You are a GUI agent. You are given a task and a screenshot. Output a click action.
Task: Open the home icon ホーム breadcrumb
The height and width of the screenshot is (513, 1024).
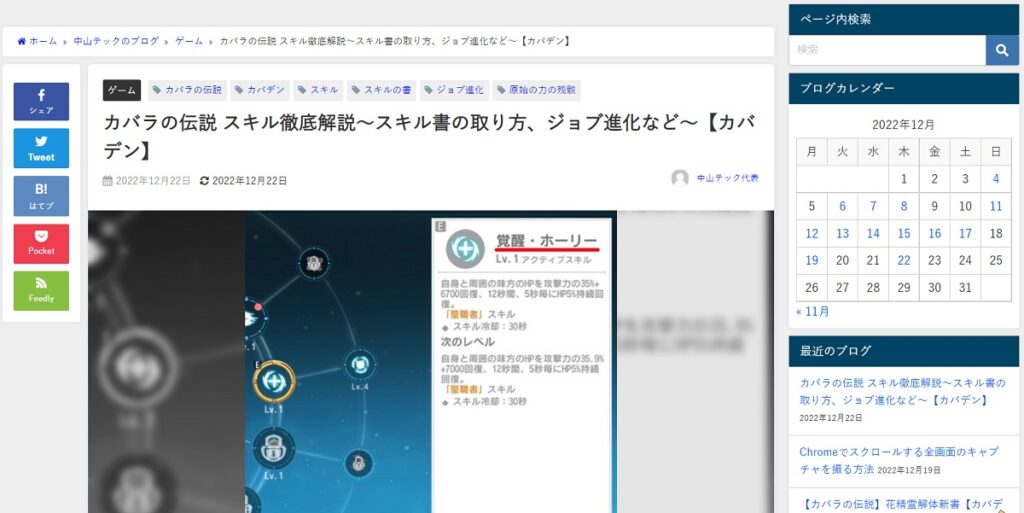pos(37,41)
